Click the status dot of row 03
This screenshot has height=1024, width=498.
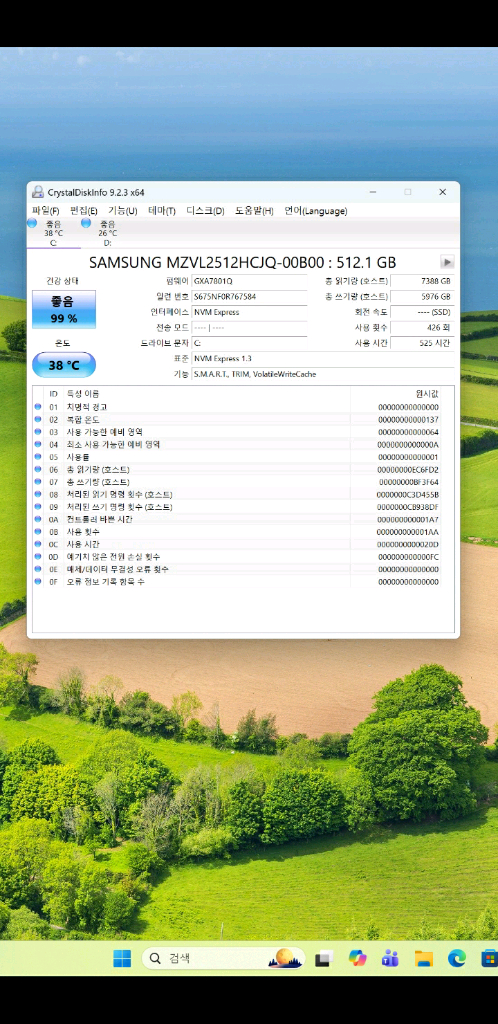pyautogui.click(x=38, y=432)
